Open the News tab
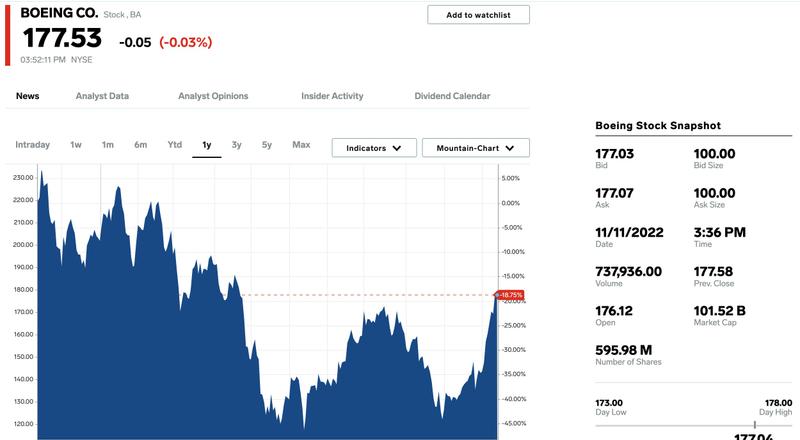The height and width of the screenshot is (440, 800). pos(28,96)
